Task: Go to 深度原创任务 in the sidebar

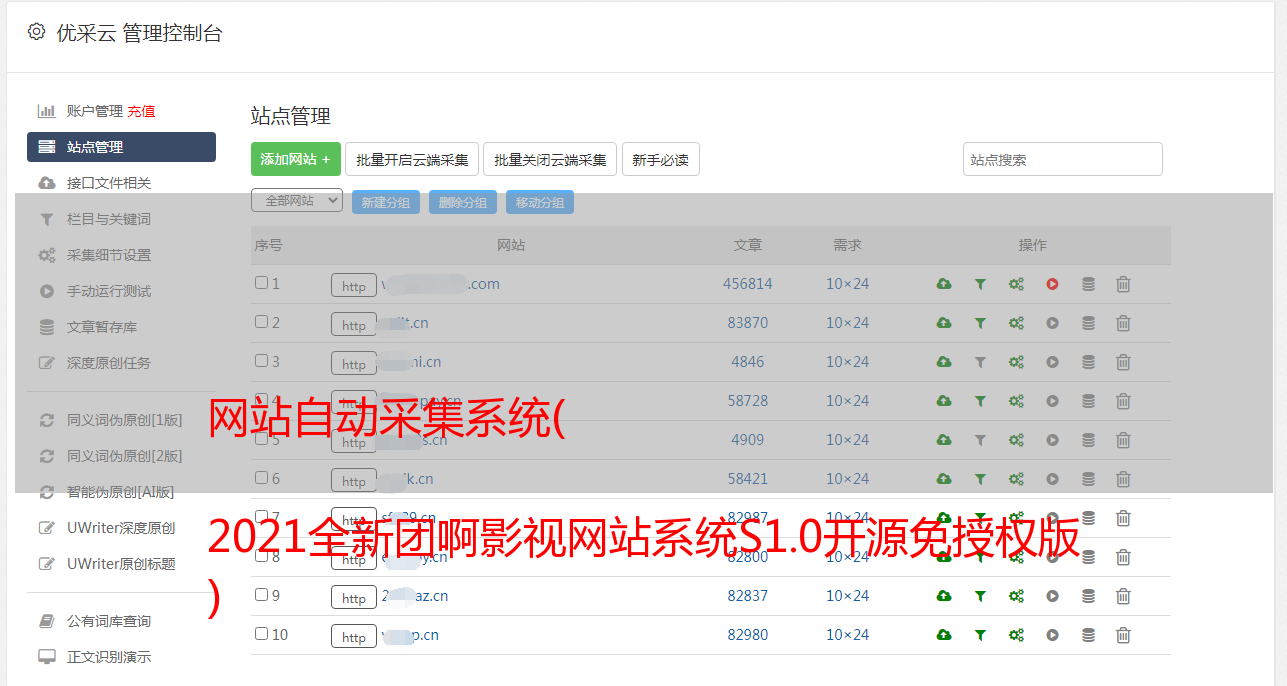Action: (x=109, y=363)
